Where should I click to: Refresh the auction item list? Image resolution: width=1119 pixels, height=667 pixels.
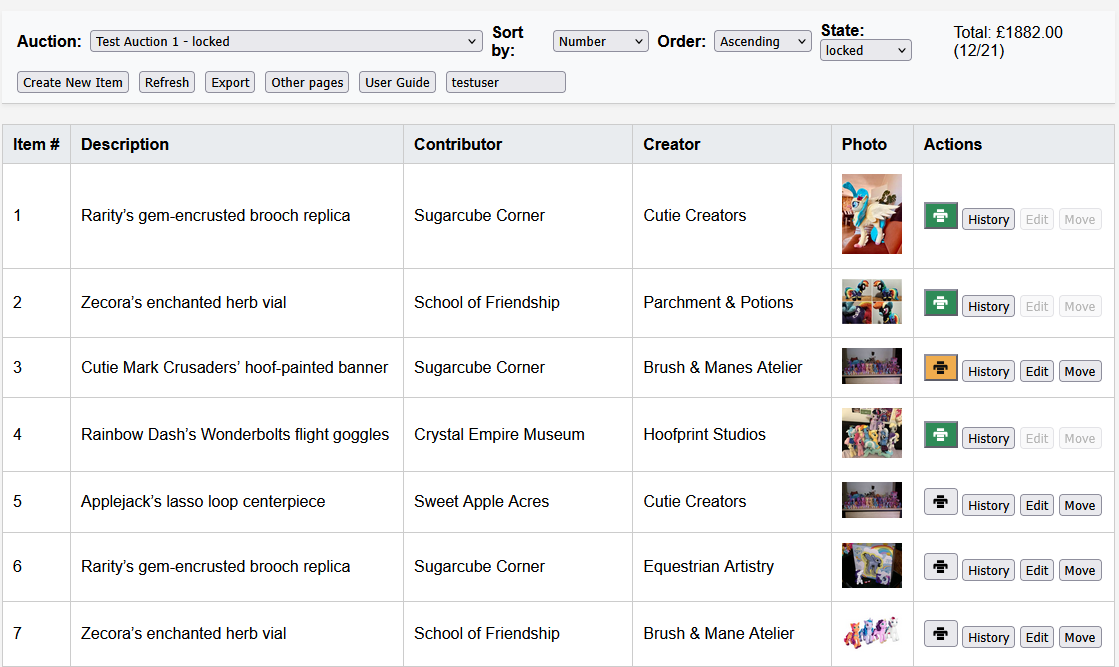tap(166, 82)
